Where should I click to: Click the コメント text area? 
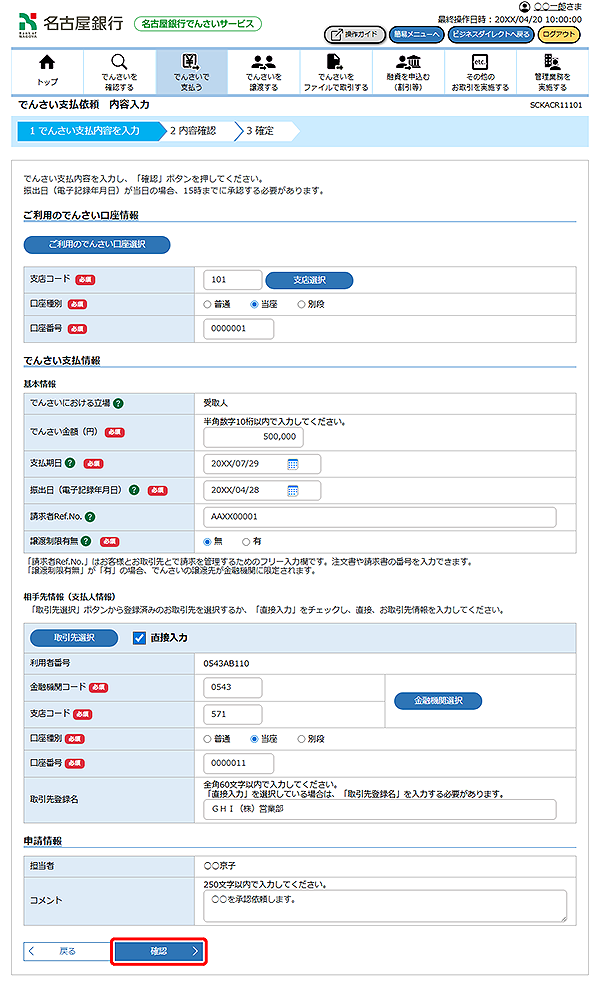pos(384,906)
